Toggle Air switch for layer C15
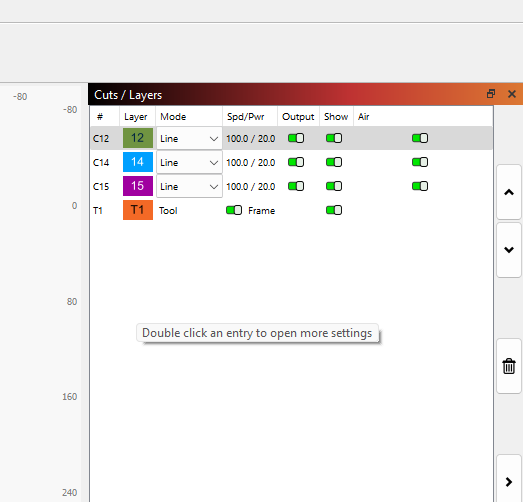The image size is (523, 502). [x=420, y=186]
